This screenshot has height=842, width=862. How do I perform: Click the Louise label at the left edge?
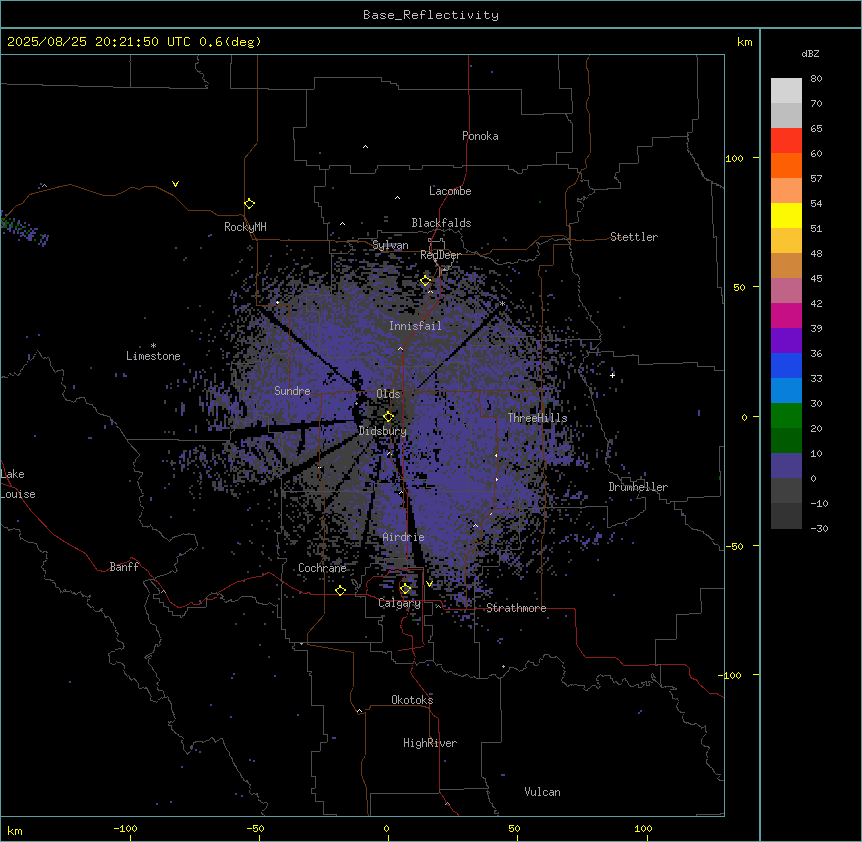pos(18,494)
